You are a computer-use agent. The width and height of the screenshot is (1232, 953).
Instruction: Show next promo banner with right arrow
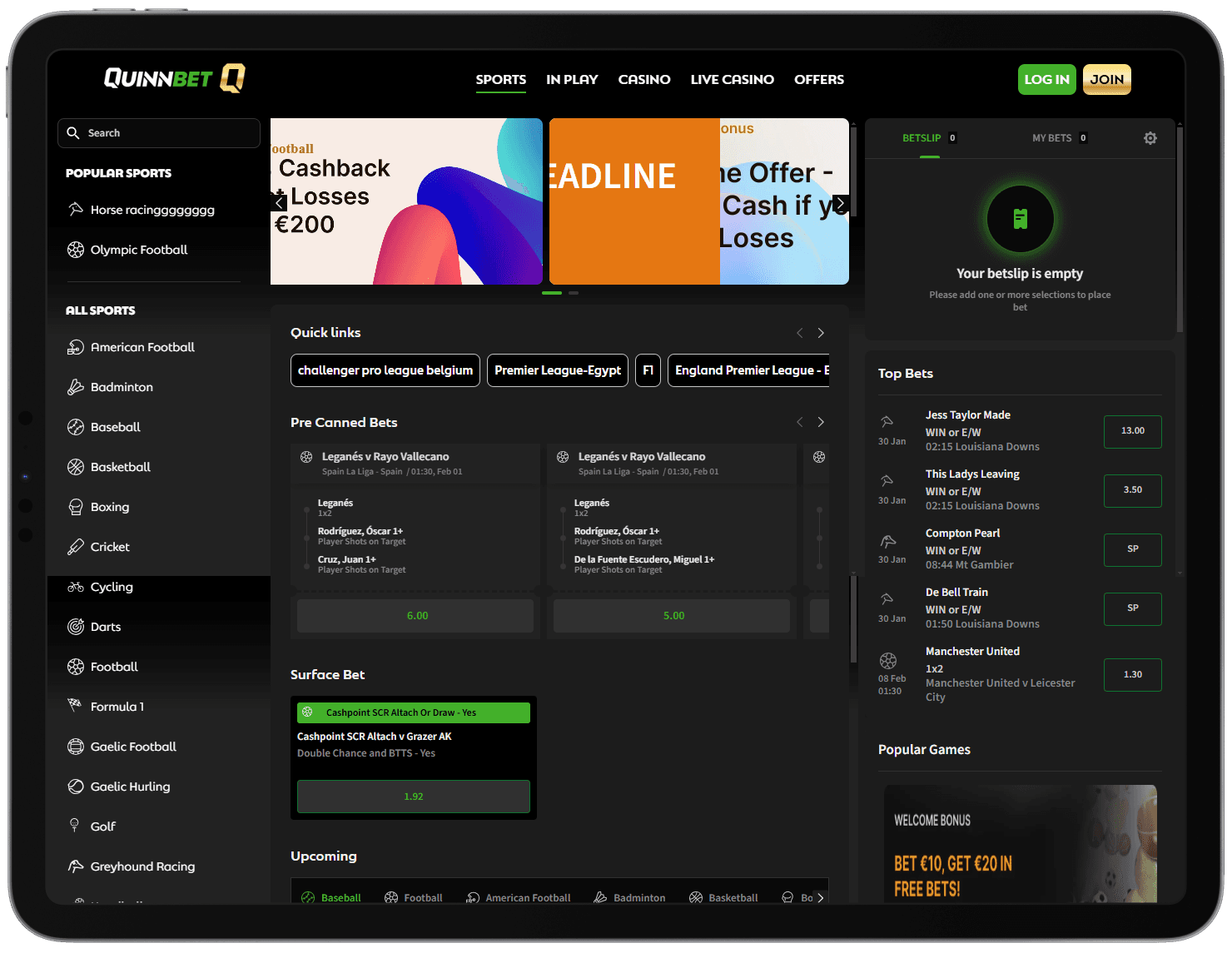pyautogui.click(x=841, y=203)
